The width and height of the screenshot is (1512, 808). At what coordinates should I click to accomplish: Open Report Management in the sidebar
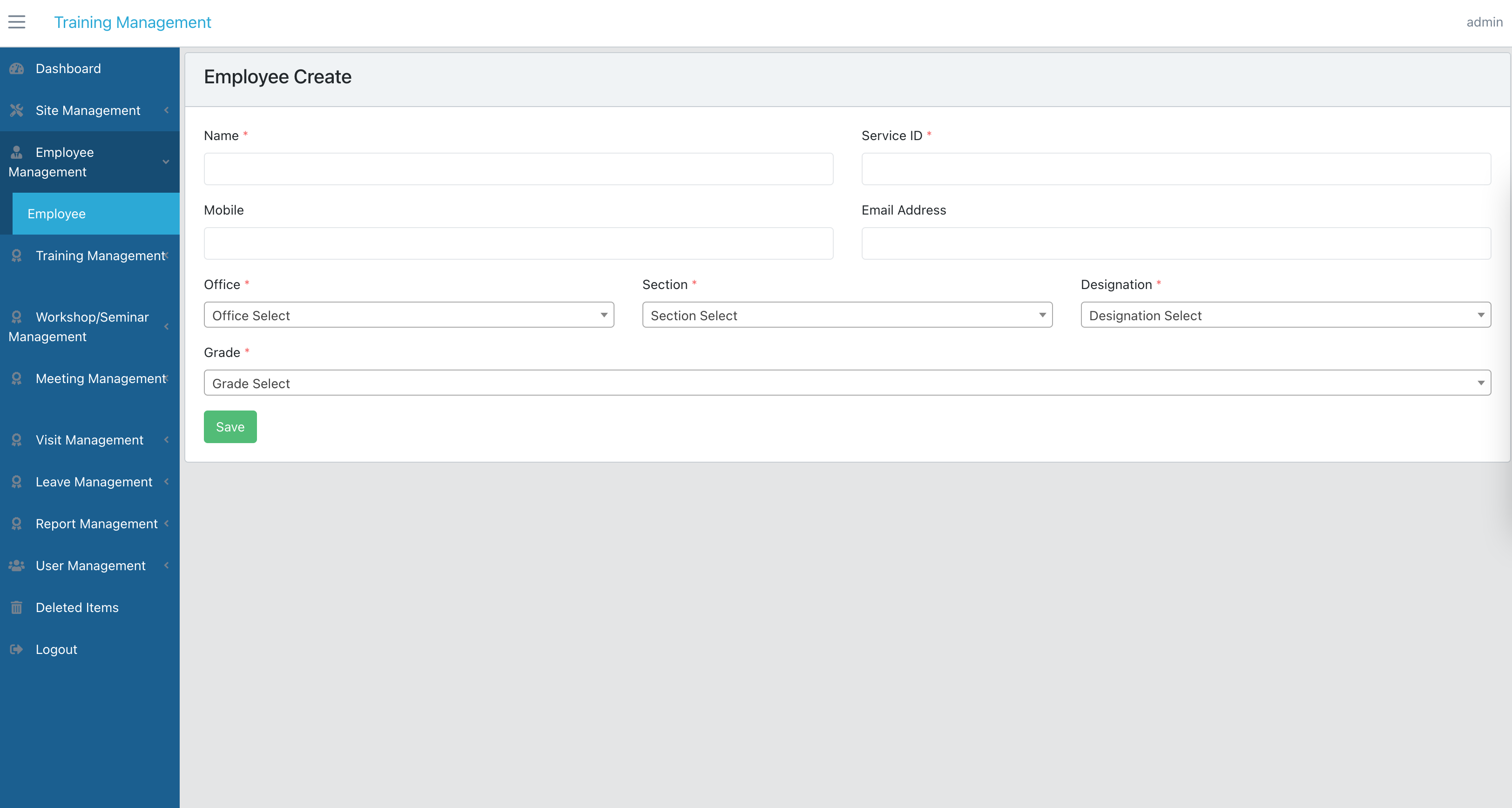pyautogui.click(x=90, y=524)
